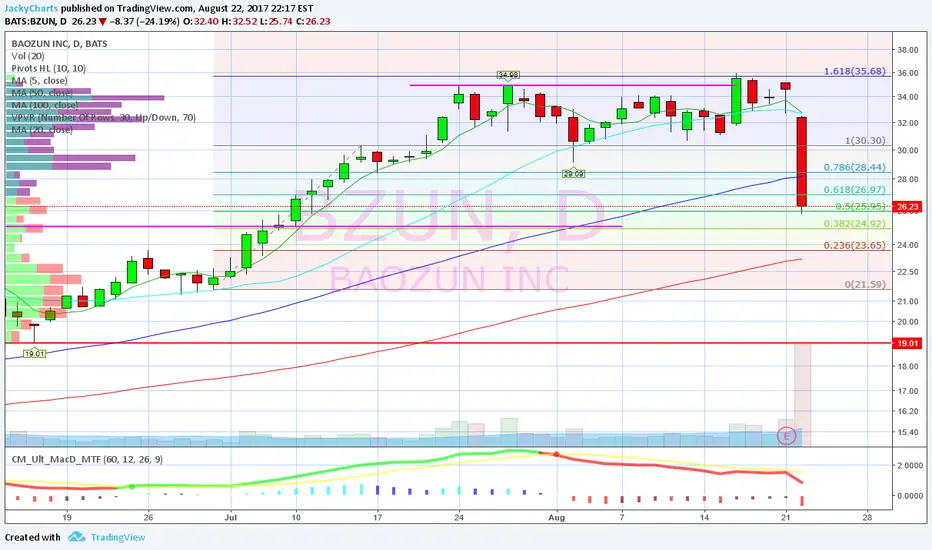The width and height of the screenshot is (932, 550).
Task: Click the 0.5(25.95) Fibonacci level label
Action: (x=860, y=206)
